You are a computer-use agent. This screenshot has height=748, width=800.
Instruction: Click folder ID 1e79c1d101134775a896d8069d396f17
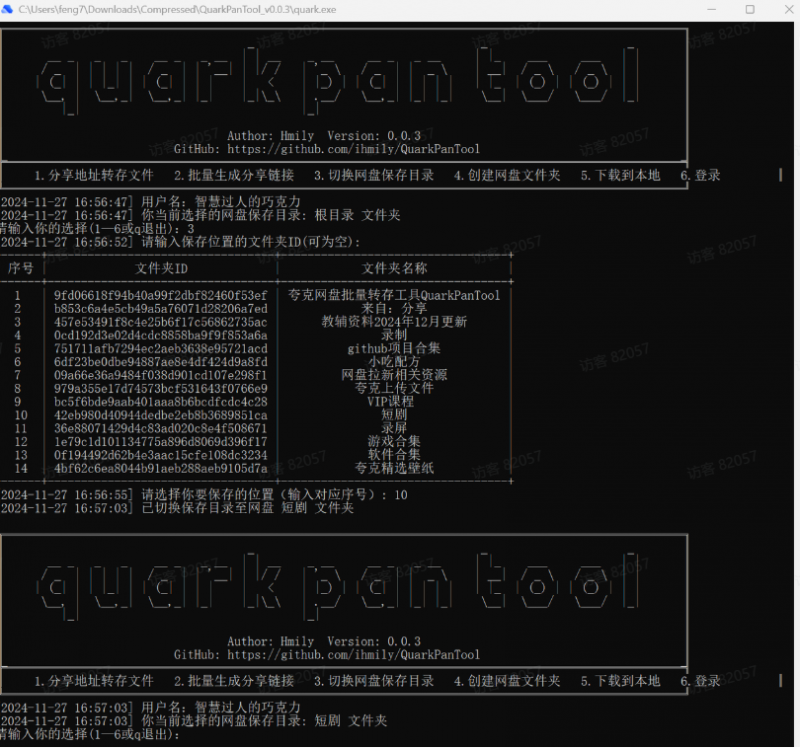pyautogui.click(x=161, y=441)
